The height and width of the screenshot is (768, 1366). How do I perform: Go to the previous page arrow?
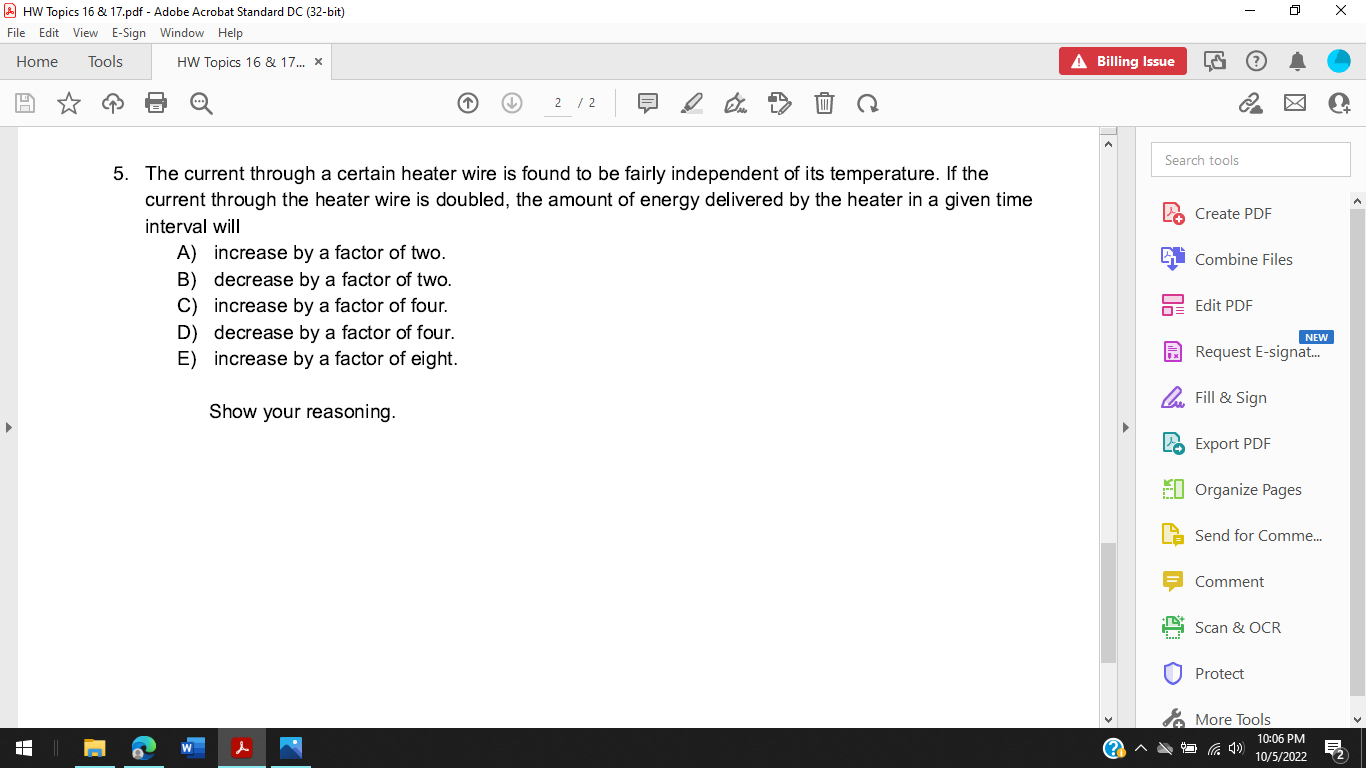[467, 103]
